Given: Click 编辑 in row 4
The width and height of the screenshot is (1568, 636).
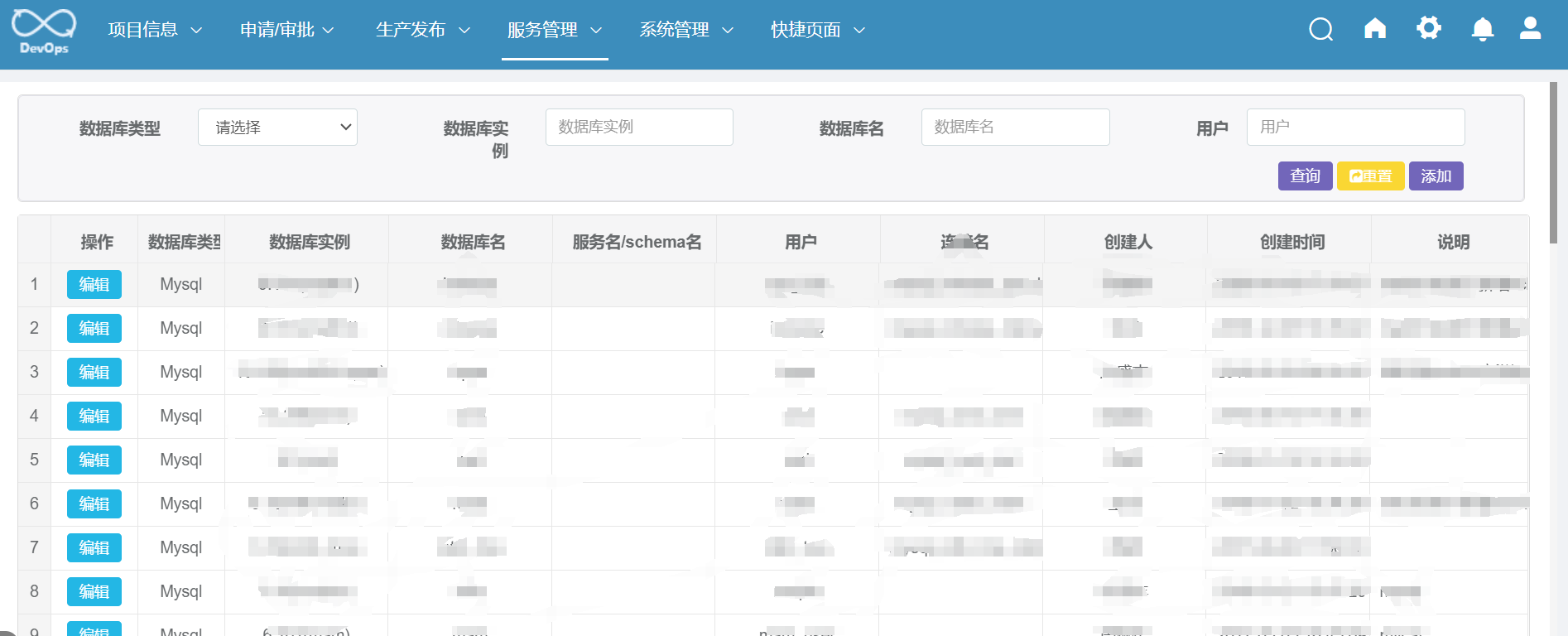Looking at the screenshot, I should pyautogui.click(x=94, y=417).
